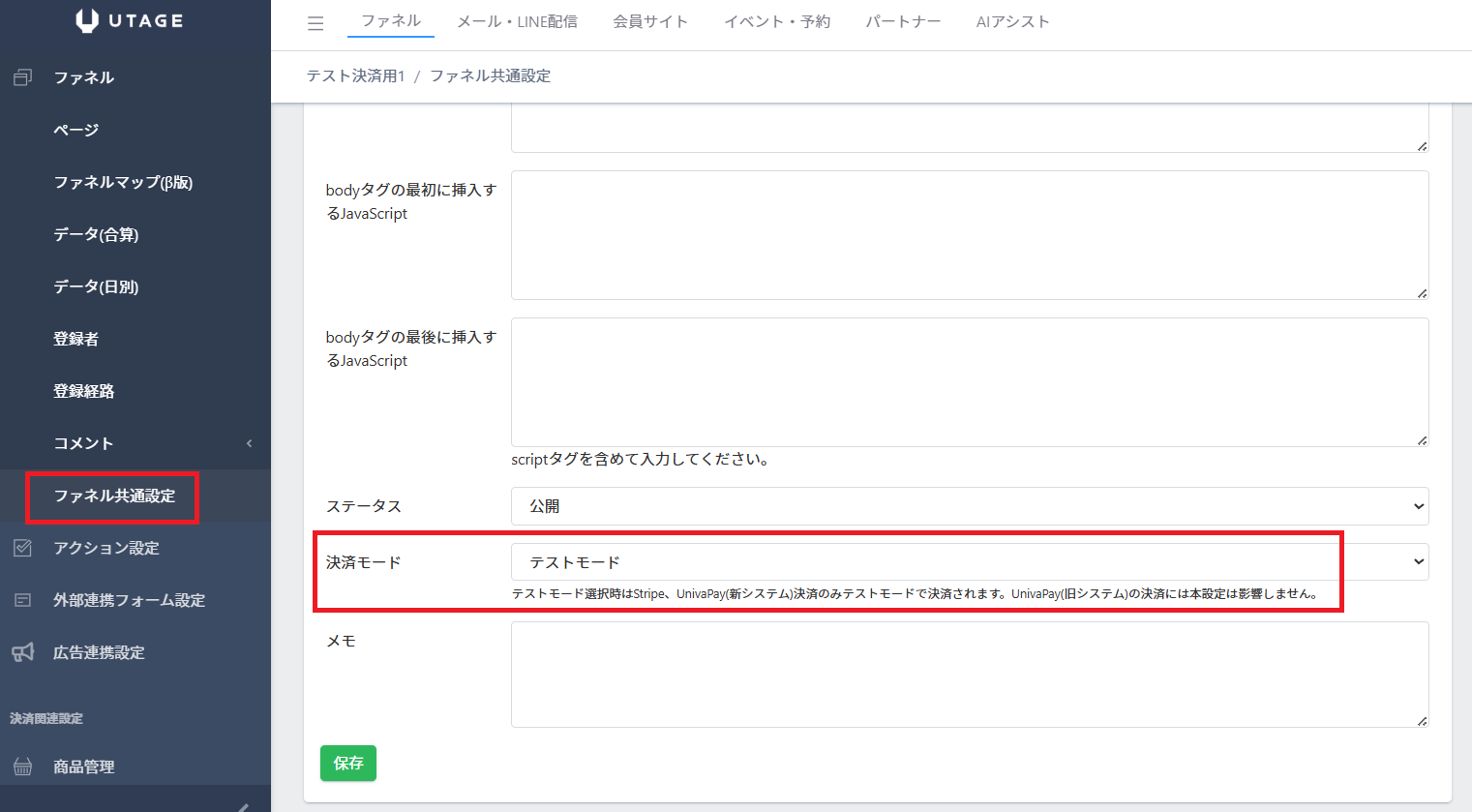The height and width of the screenshot is (812, 1472).
Task: Click the funnel icon in the sidebar
Action: (x=23, y=77)
